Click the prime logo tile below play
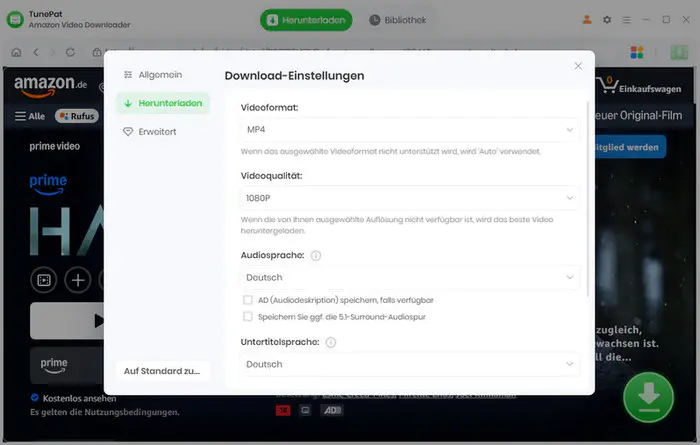Viewport: 700px width, 445px height. pyautogui.click(x=67, y=365)
